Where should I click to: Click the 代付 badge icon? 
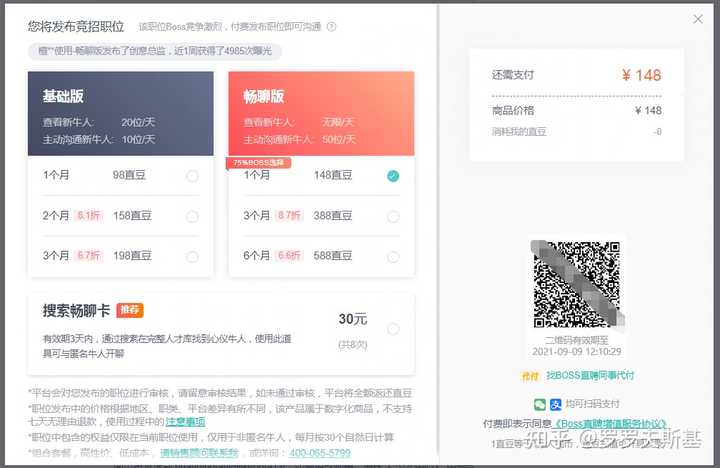coord(530,376)
